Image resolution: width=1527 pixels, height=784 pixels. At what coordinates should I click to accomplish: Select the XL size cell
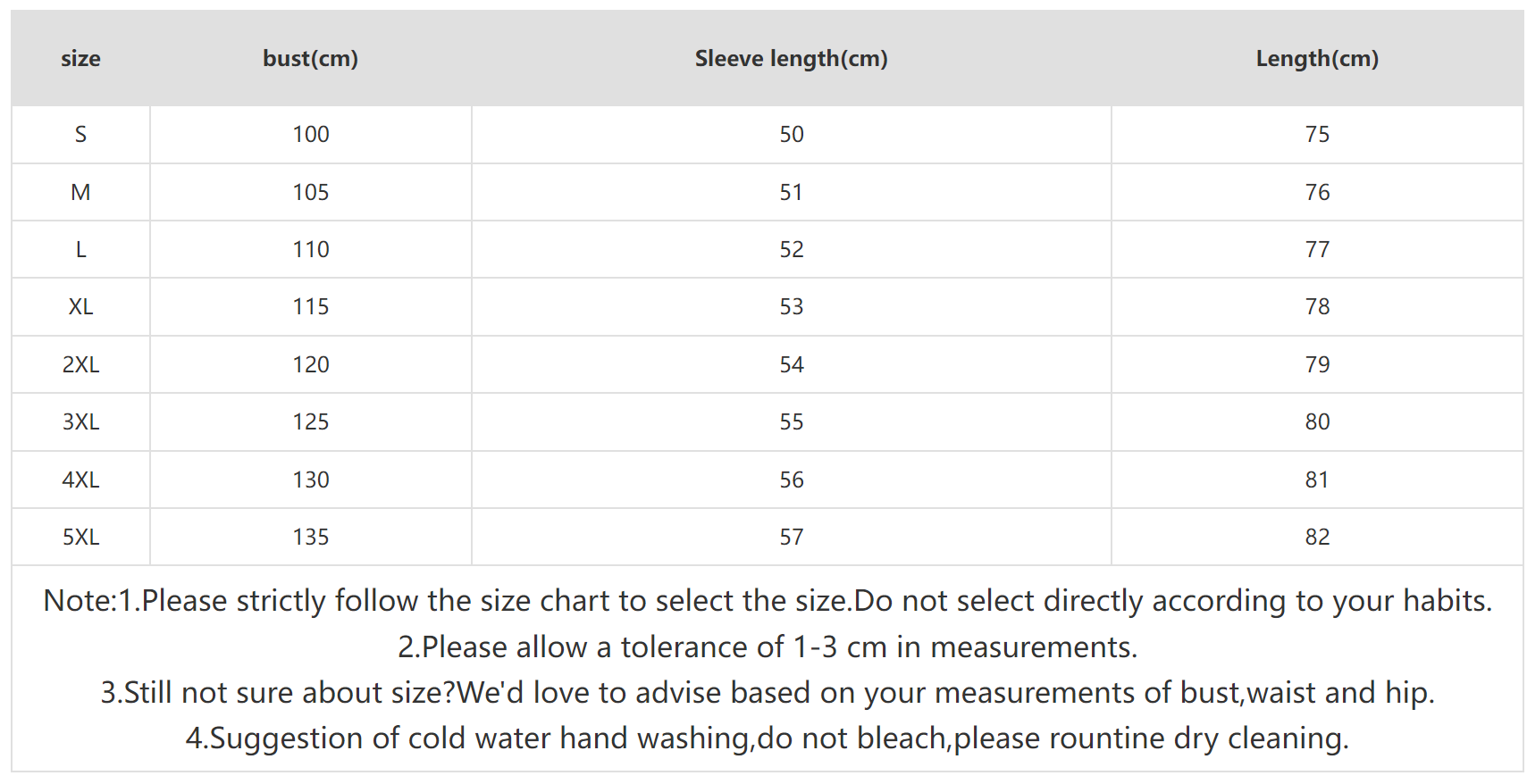click(x=80, y=307)
